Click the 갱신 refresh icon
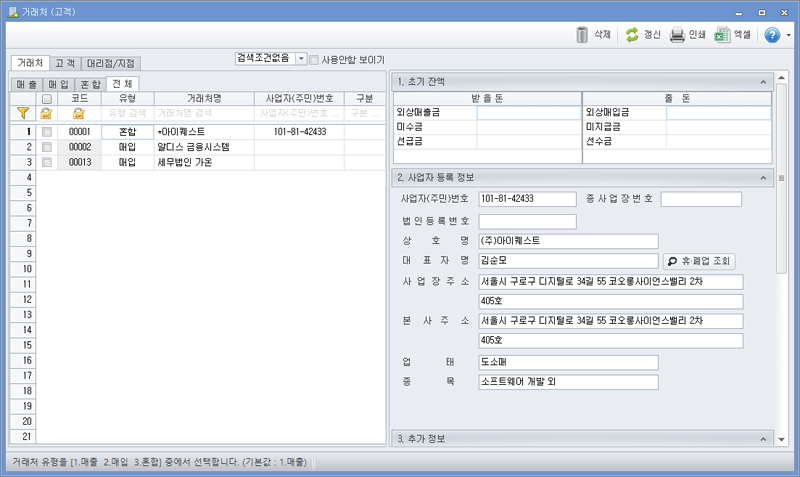This screenshot has height=477, width=800. [x=632, y=35]
